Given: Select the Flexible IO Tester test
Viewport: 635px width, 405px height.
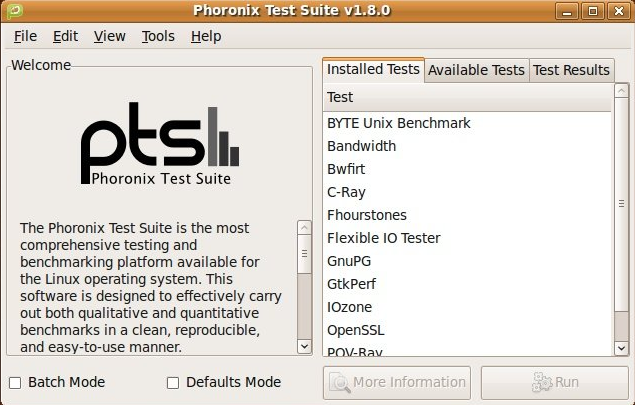Looking at the screenshot, I should 384,238.
